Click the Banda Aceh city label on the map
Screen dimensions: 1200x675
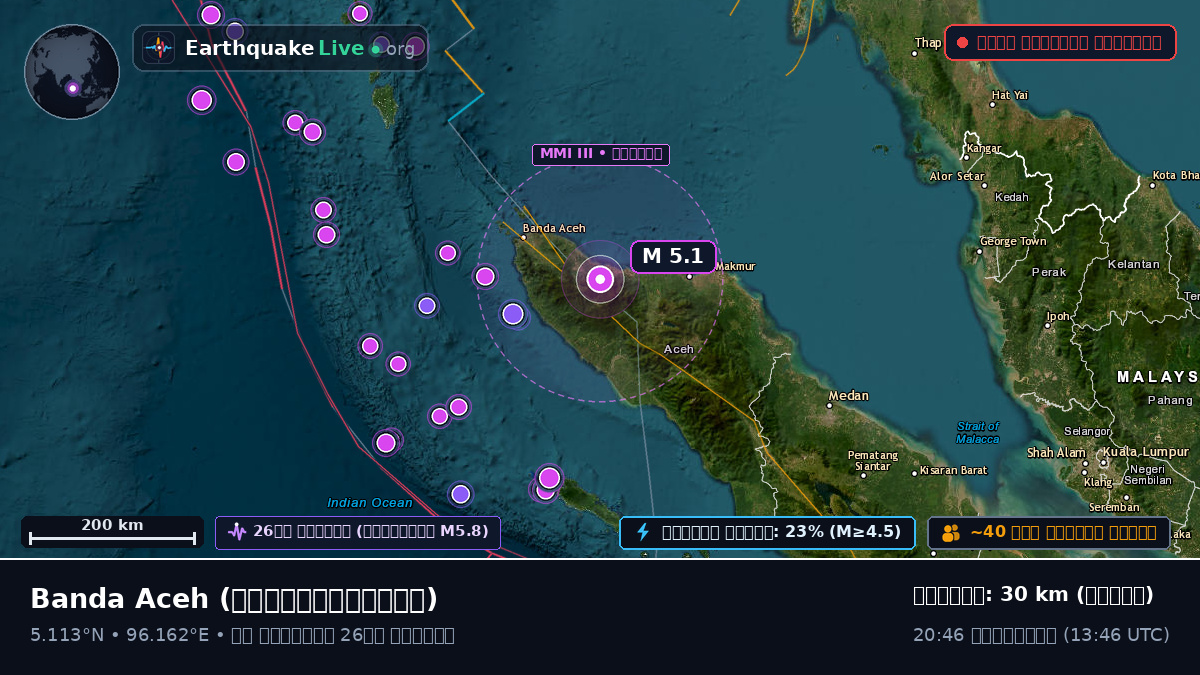click(554, 228)
